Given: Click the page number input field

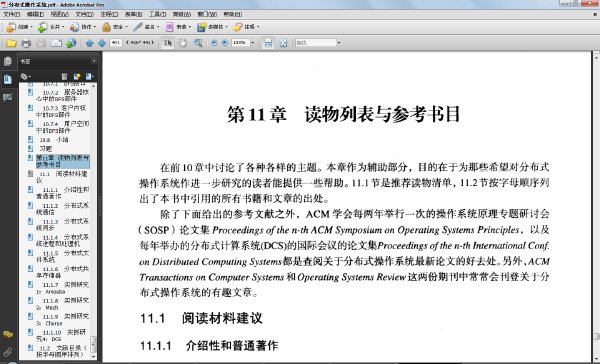Looking at the screenshot, I should 116,42.
